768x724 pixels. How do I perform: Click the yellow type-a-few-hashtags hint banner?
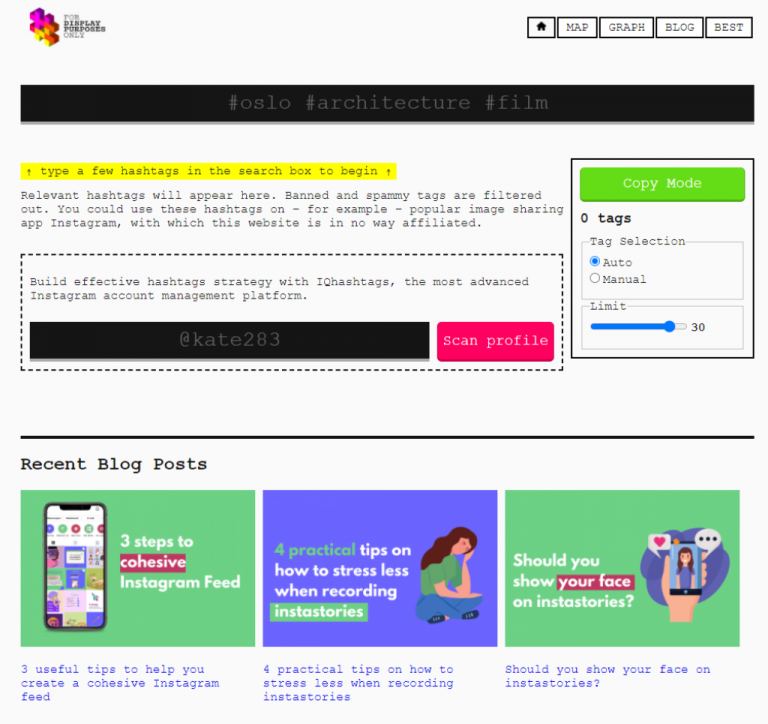click(x=209, y=171)
